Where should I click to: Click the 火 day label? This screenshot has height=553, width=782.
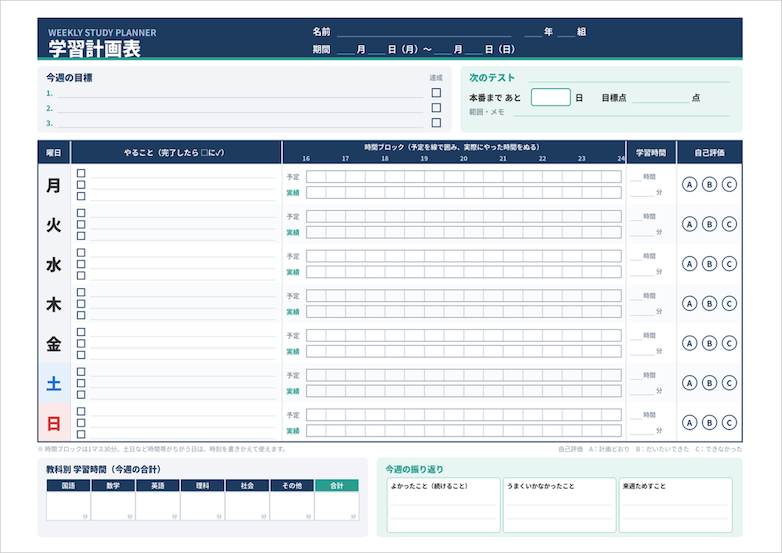tap(54, 225)
